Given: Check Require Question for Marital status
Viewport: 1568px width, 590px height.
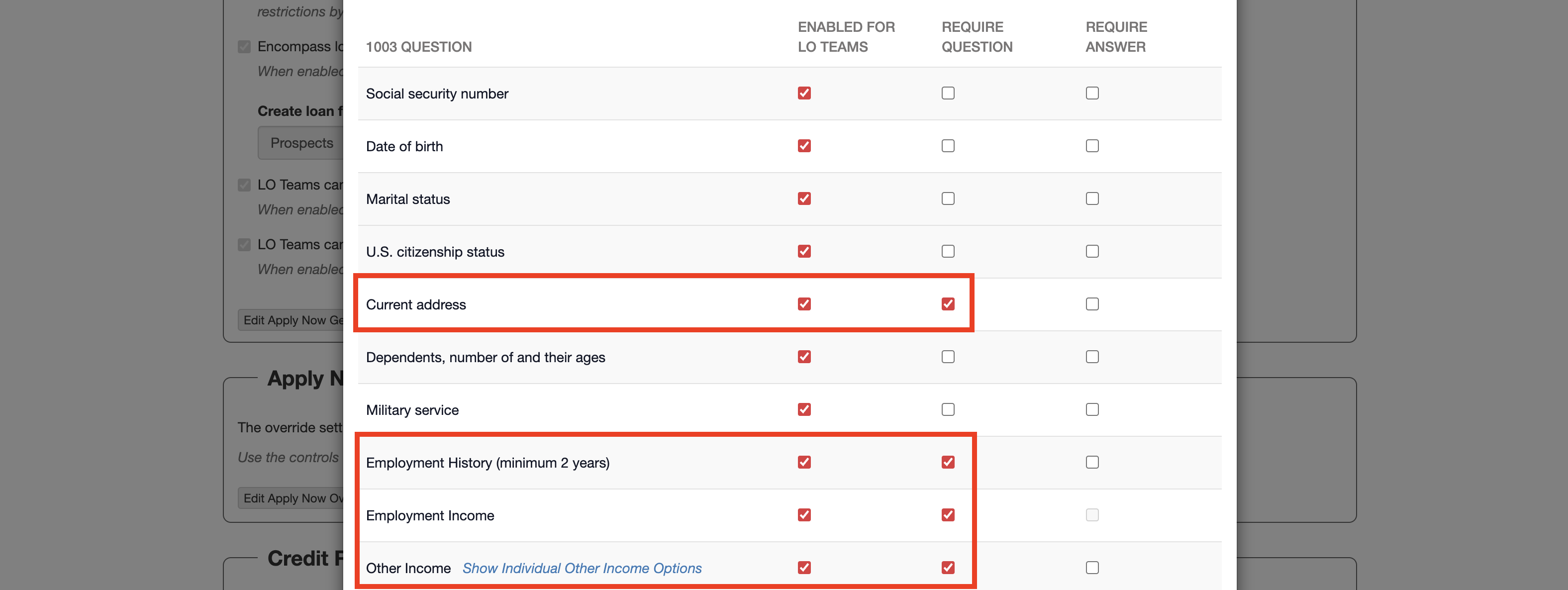Looking at the screenshot, I should (948, 198).
